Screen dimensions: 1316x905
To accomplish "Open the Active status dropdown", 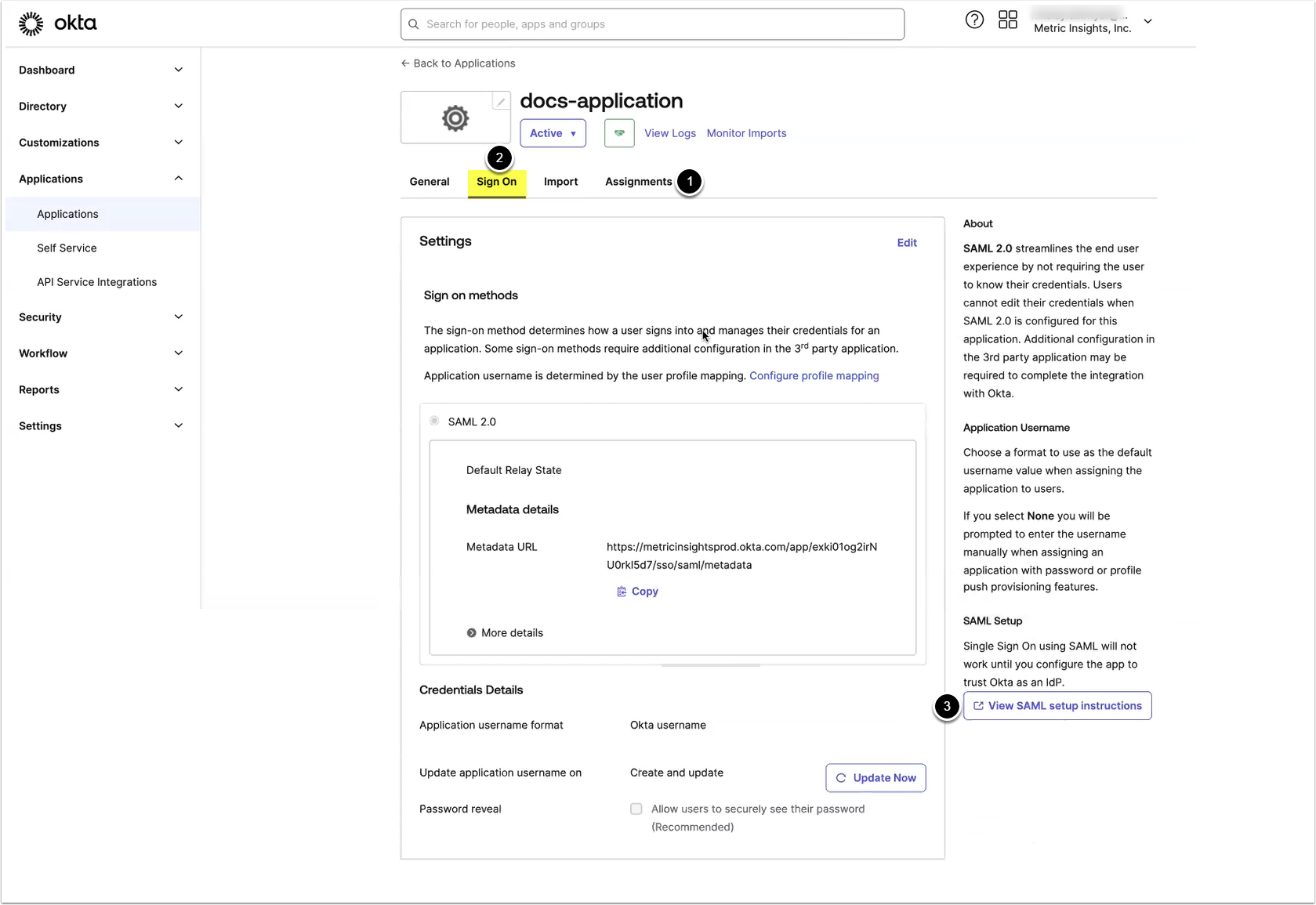I will pyautogui.click(x=553, y=133).
